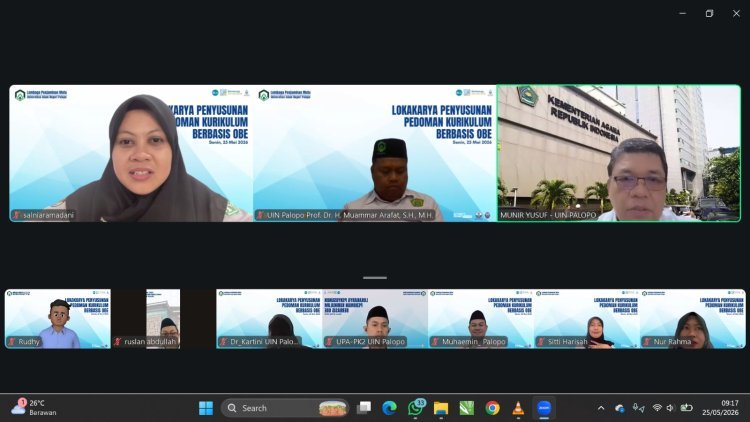Click muted mic icon on UPA-PK2 UIN Palopo tile
This screenshot has width=750, height=422.
click(329, 342)
